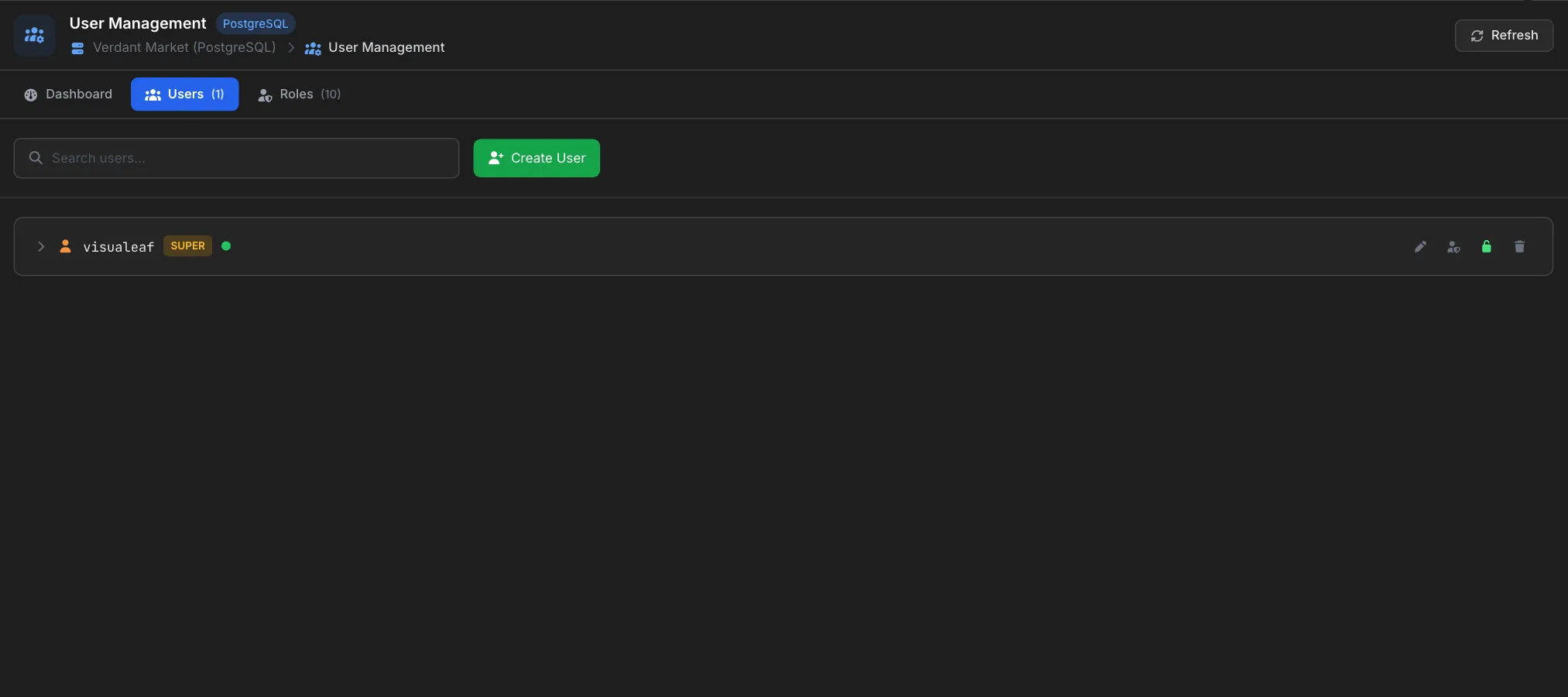
Task: Select the Users tab
Action: [x=184, y=94]
